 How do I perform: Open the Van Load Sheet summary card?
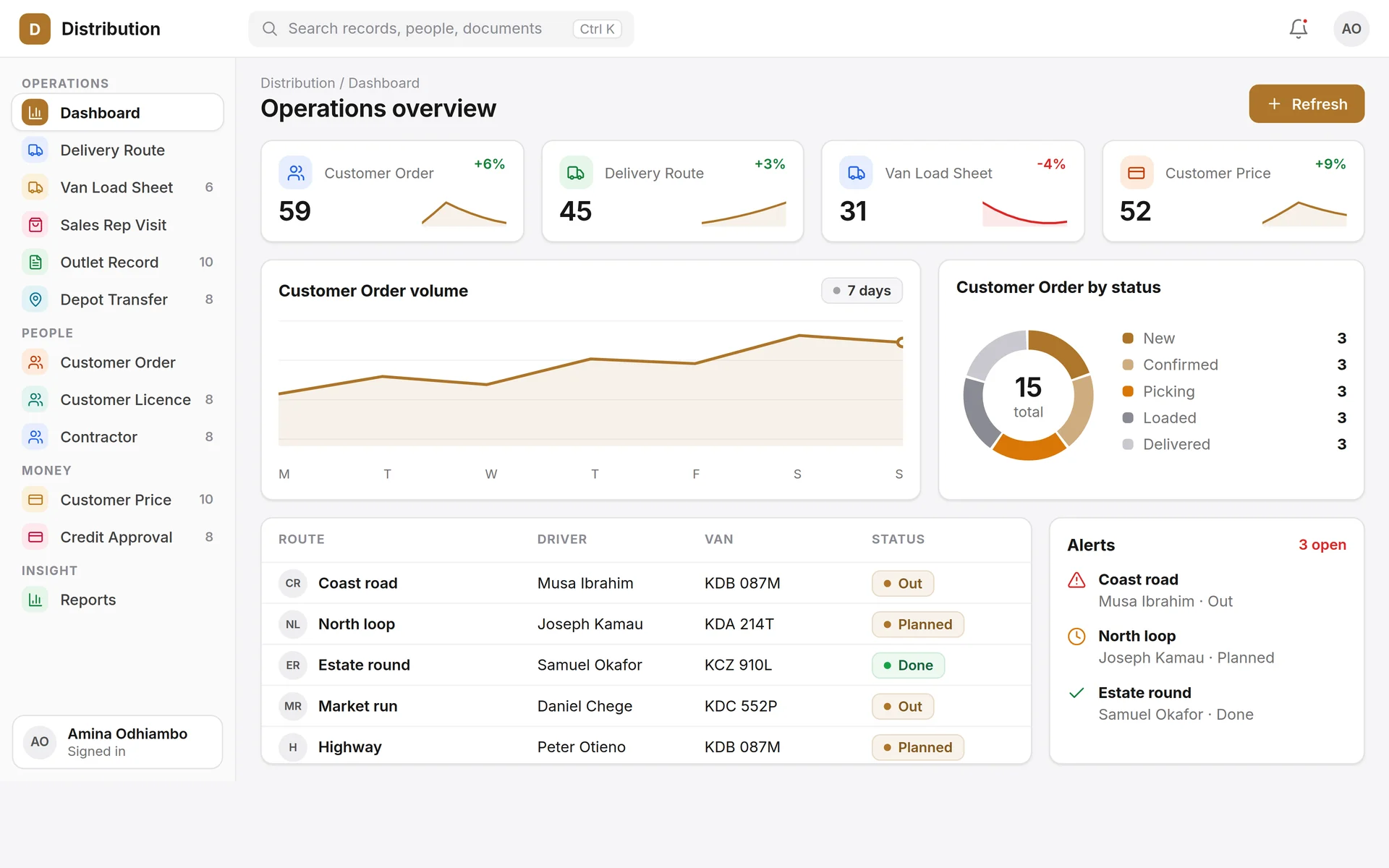(x=953, y=192)
